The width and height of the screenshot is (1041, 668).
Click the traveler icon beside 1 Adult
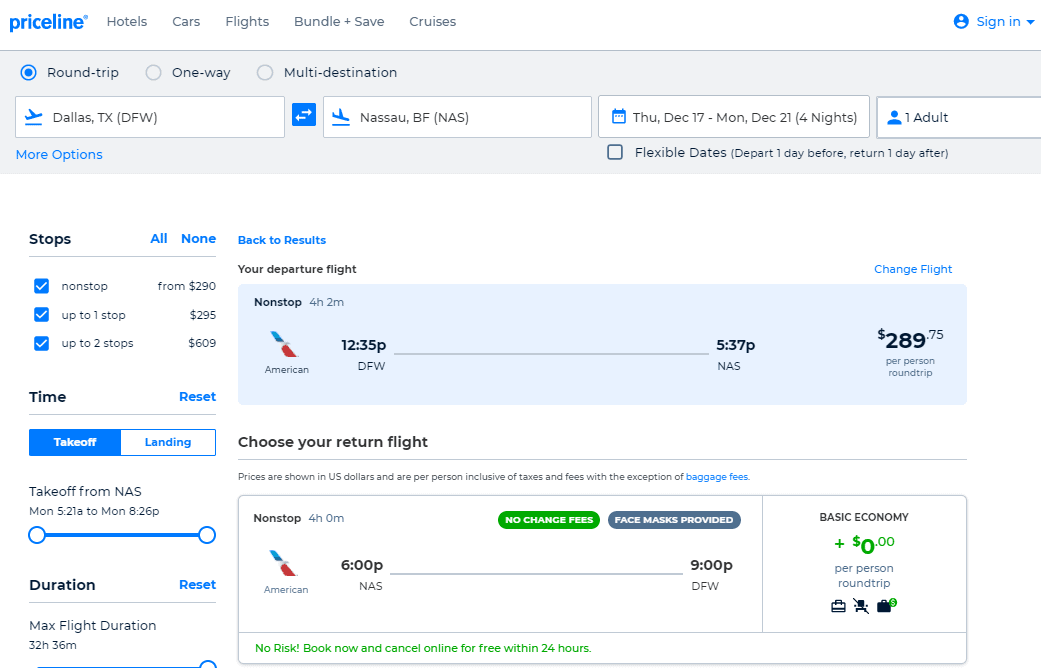[x=893, y=117]
